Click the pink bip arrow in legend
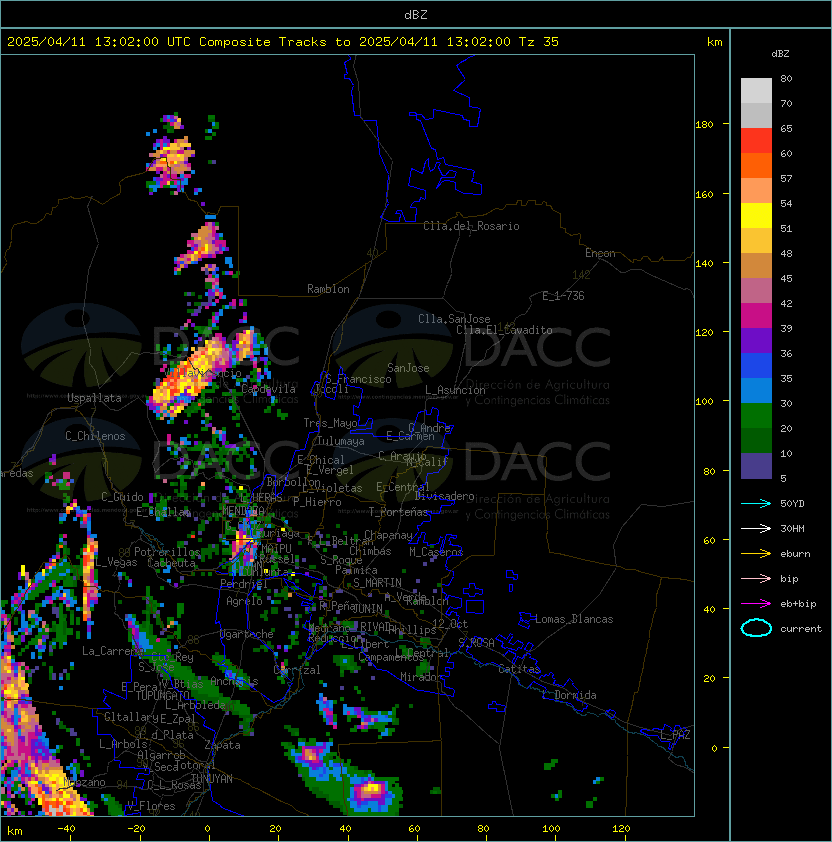Screen dimensions: 832x842 point(756,578)
